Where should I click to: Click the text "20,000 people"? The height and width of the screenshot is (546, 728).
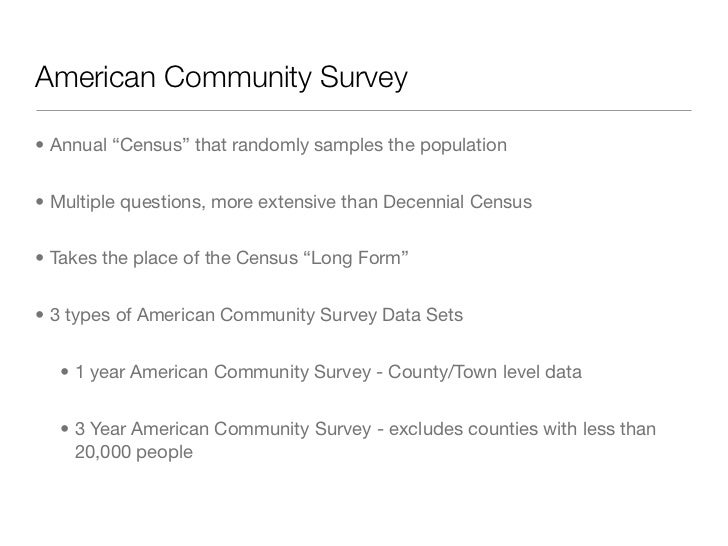134,452
